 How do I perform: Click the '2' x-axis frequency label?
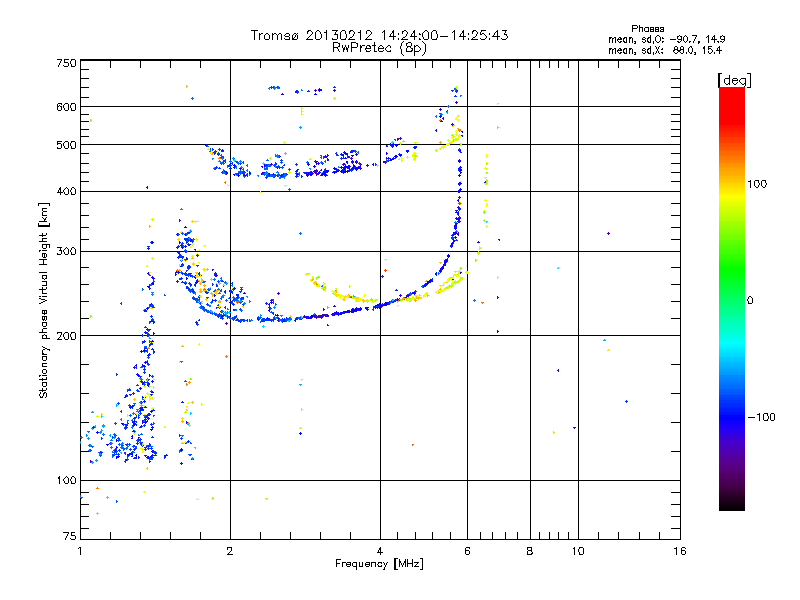point(230,551)
